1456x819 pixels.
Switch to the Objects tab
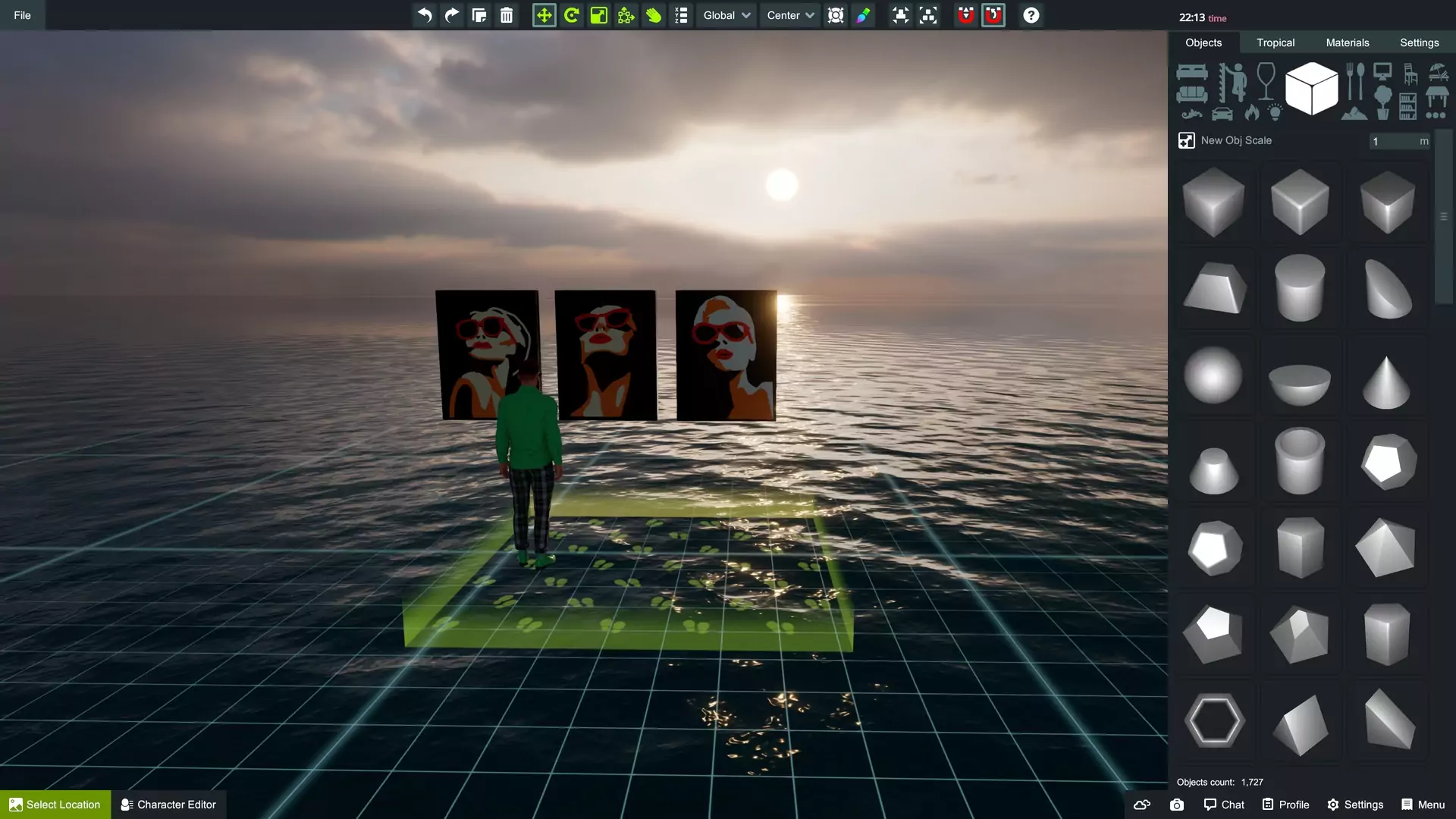tap(1203, 42)
